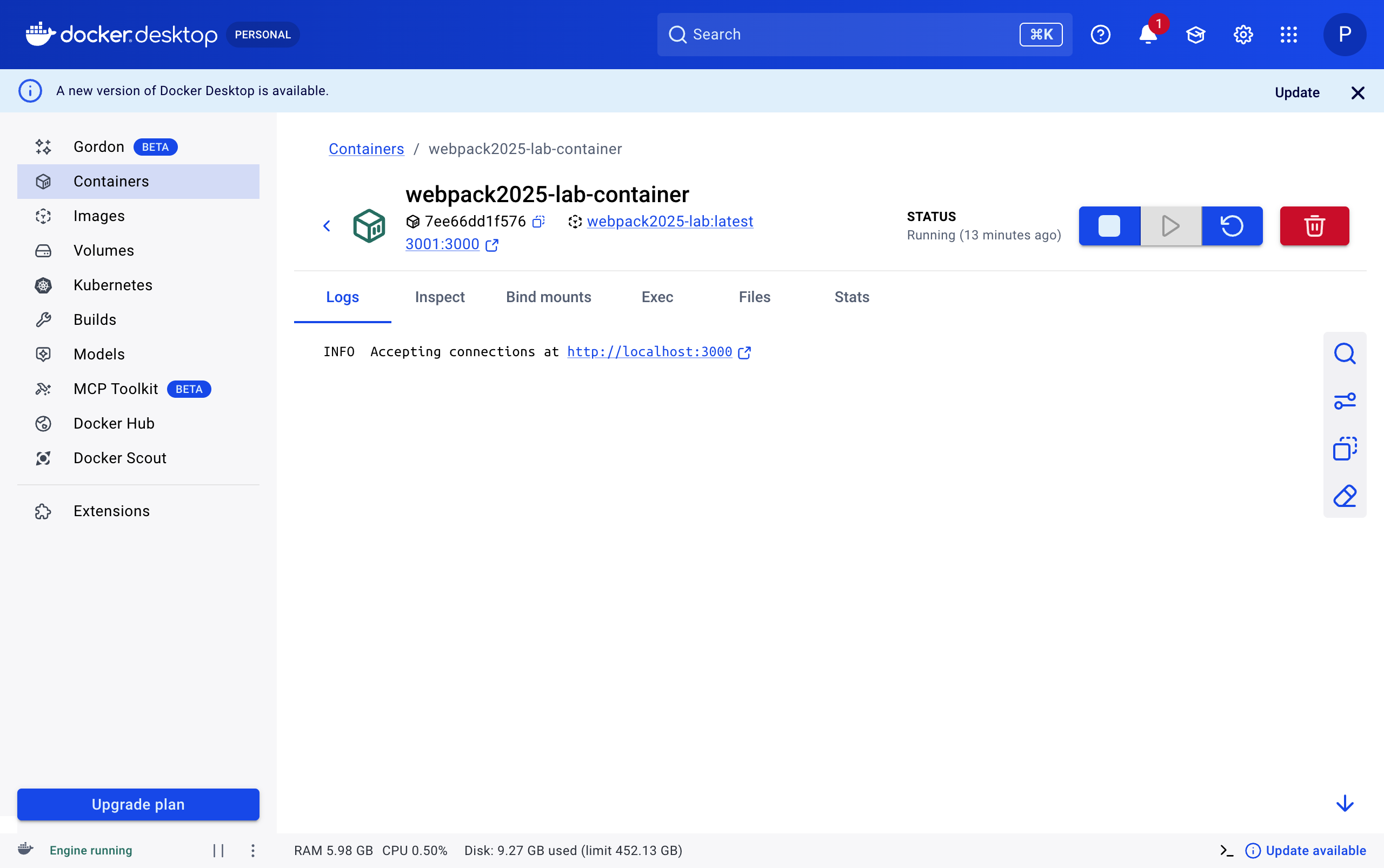Image resolution: width=1384 pixels, height=868 pixels.
Task: Copy the container ID 7ee66dd1f576
Action: point(538,222)
